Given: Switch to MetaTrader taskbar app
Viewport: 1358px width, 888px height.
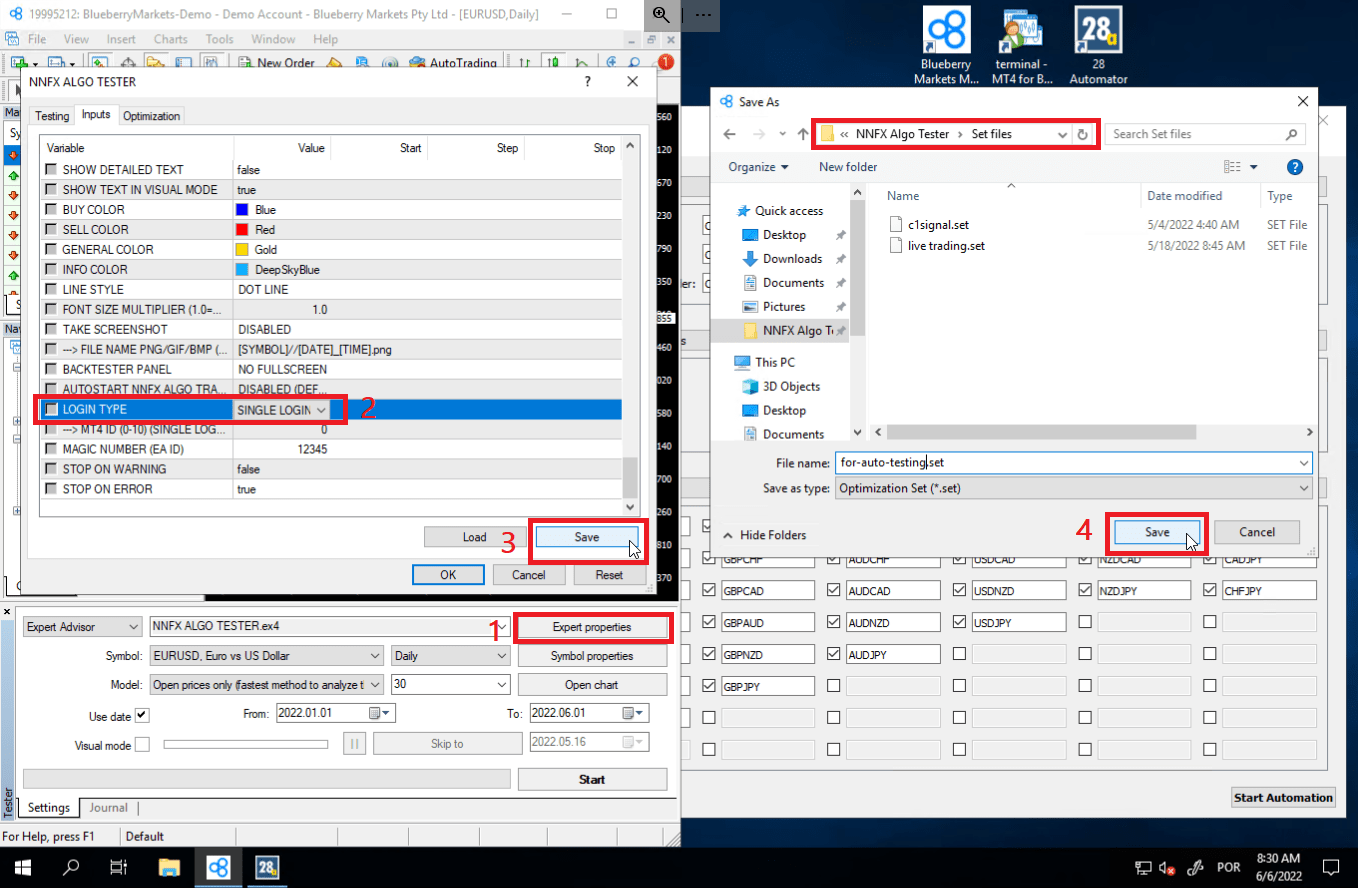Looking at the screenshot, I should 218,867.
